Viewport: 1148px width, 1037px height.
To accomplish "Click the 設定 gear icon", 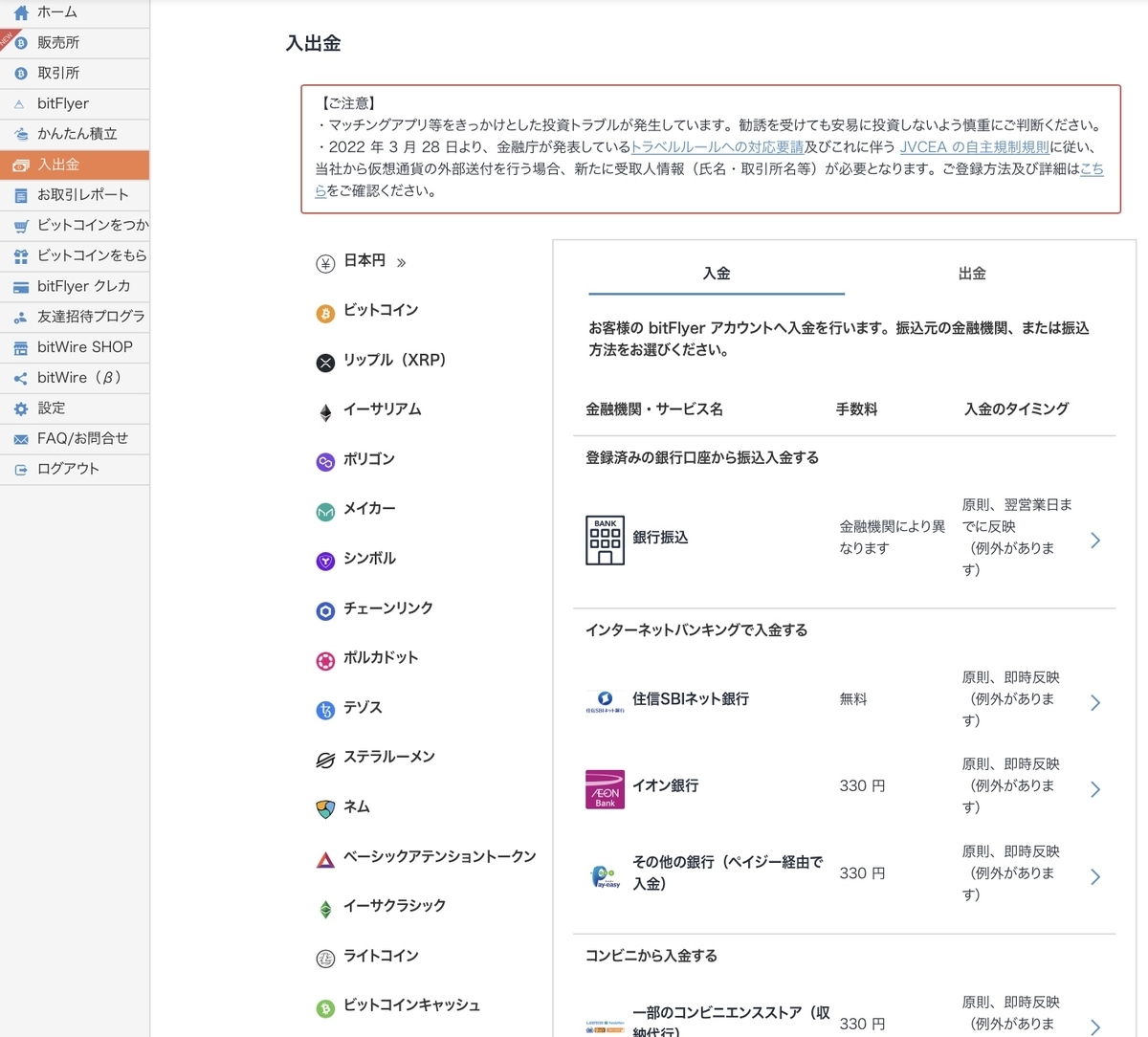I will tap(20, 408).
